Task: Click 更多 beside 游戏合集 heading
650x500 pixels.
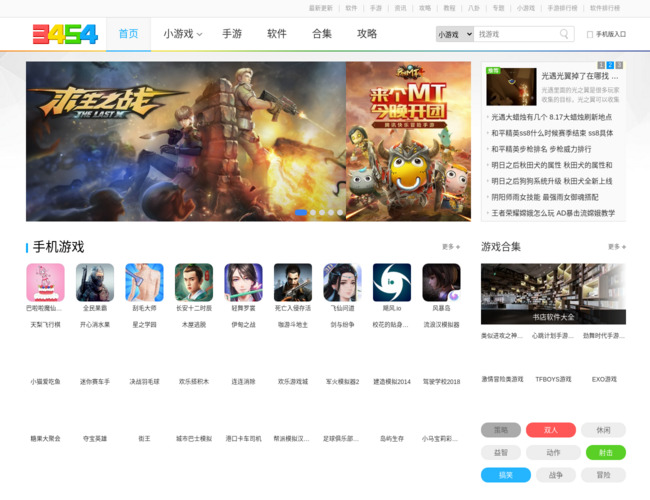Action: click(x=617, y=247)
